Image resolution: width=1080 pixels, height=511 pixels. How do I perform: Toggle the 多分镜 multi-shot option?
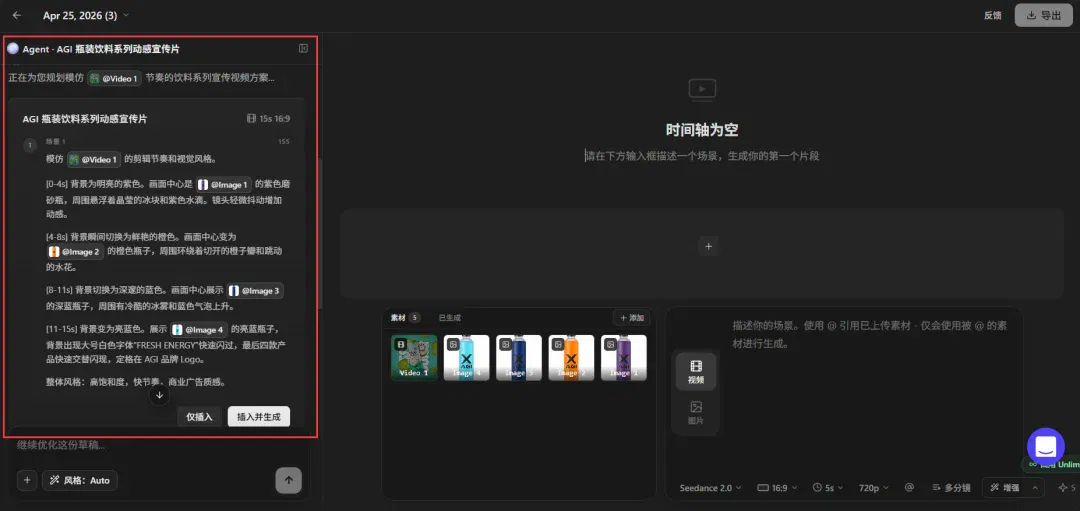pos(951,488)
